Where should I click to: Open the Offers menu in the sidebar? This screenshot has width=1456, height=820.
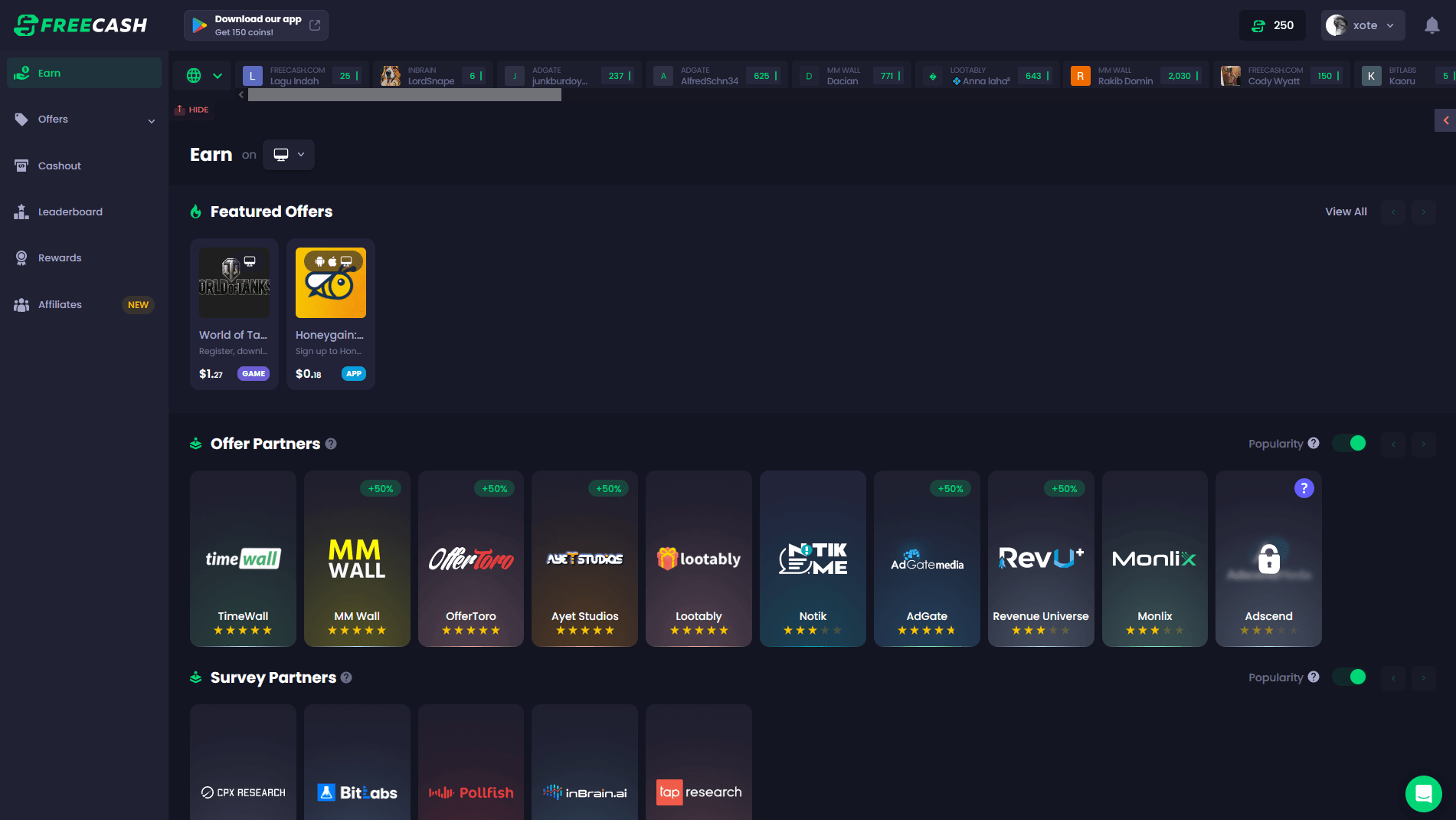click(53, 119)
